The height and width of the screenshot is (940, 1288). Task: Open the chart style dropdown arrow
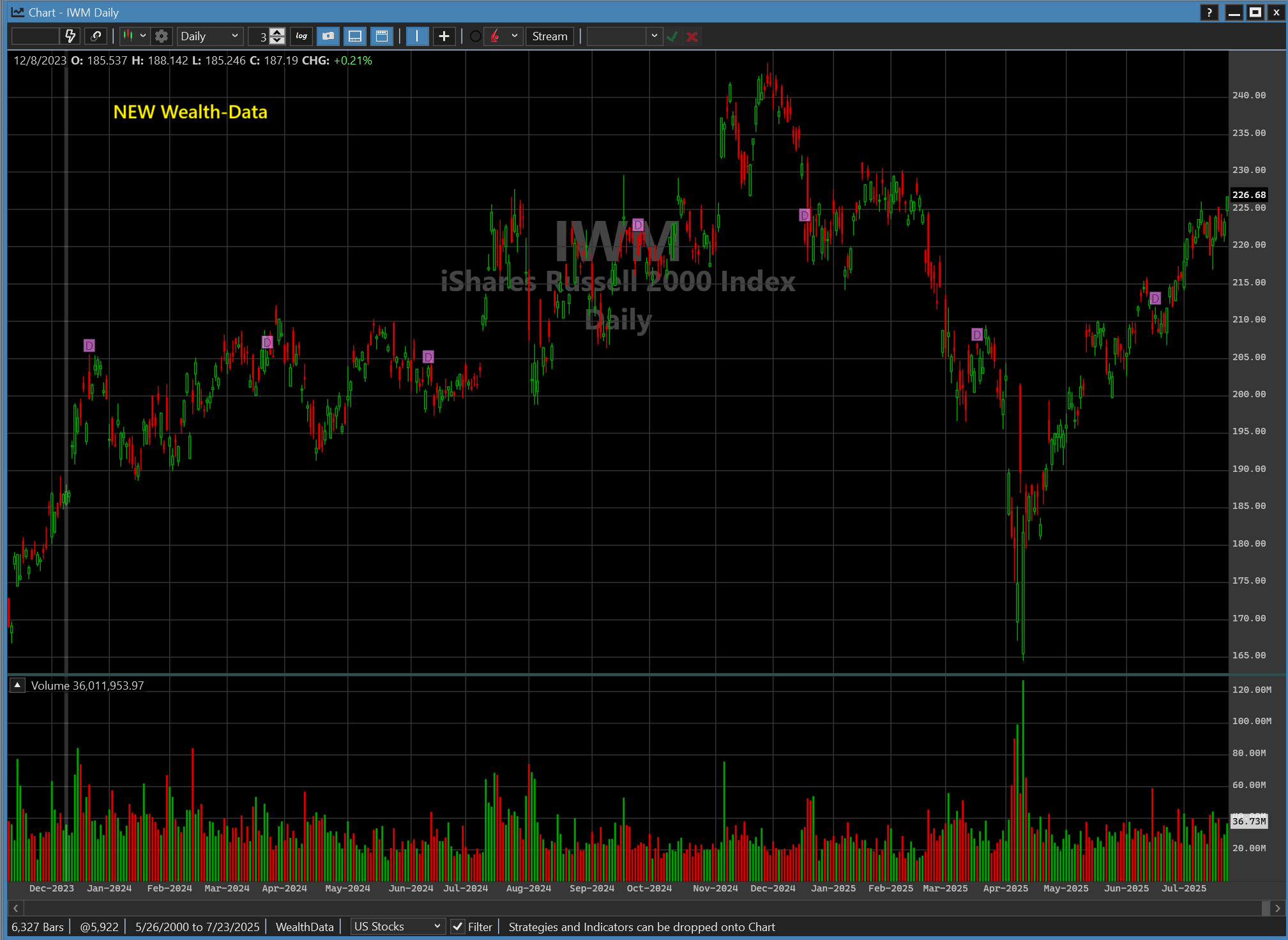pyautogui.click(x=143, y=36)
